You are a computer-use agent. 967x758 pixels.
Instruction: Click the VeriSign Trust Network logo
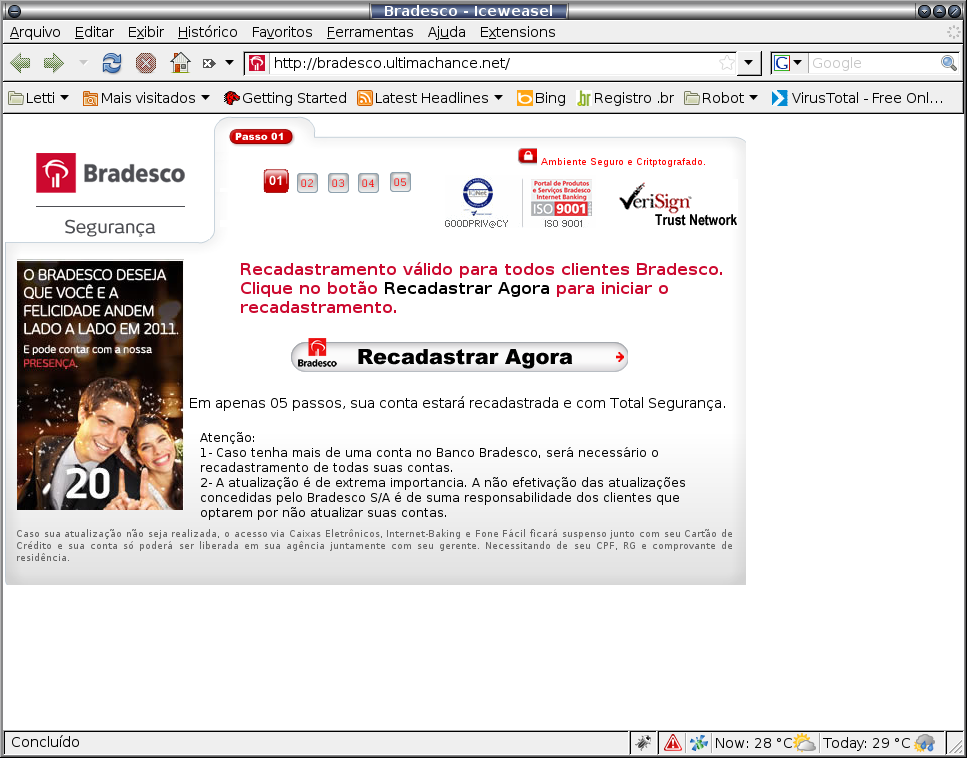tap(678, 205)
